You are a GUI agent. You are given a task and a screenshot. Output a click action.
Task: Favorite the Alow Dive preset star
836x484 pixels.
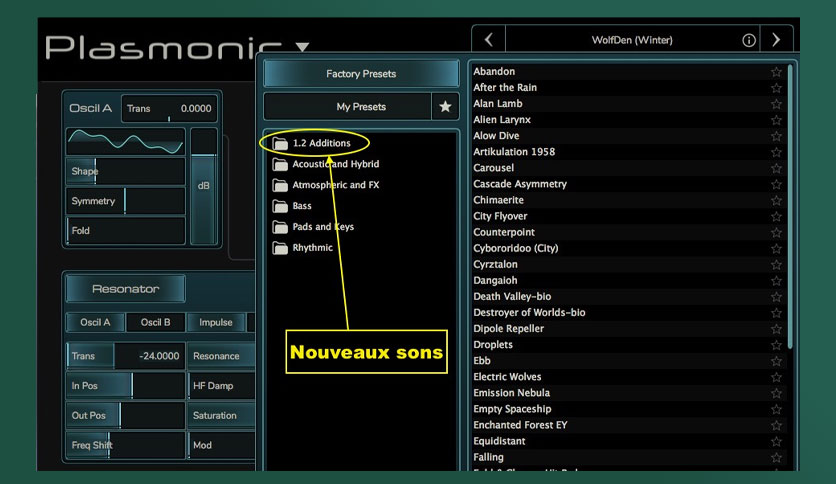coord(776,136)
